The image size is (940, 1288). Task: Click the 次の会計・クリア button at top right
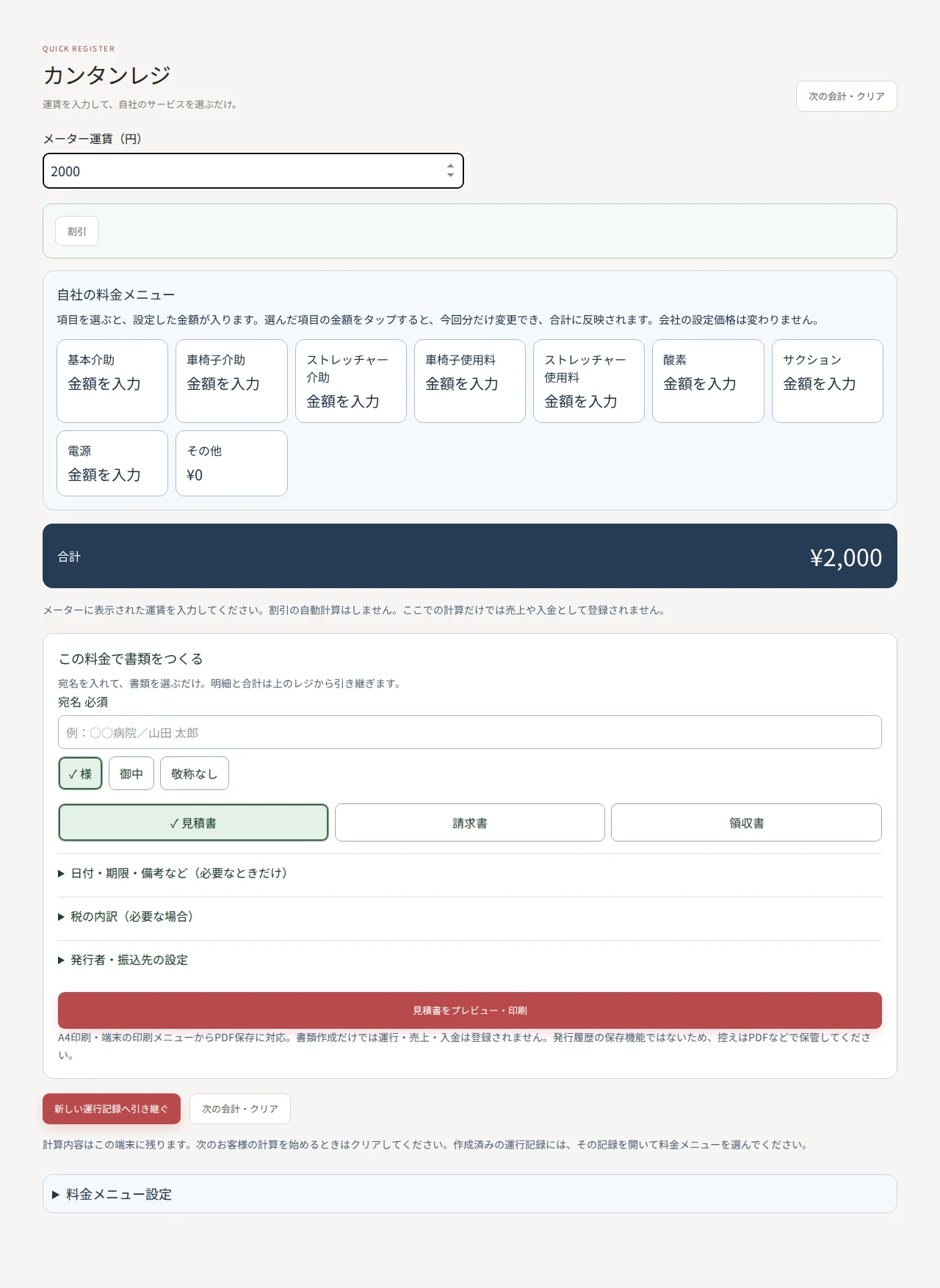(x=846, y=96)
